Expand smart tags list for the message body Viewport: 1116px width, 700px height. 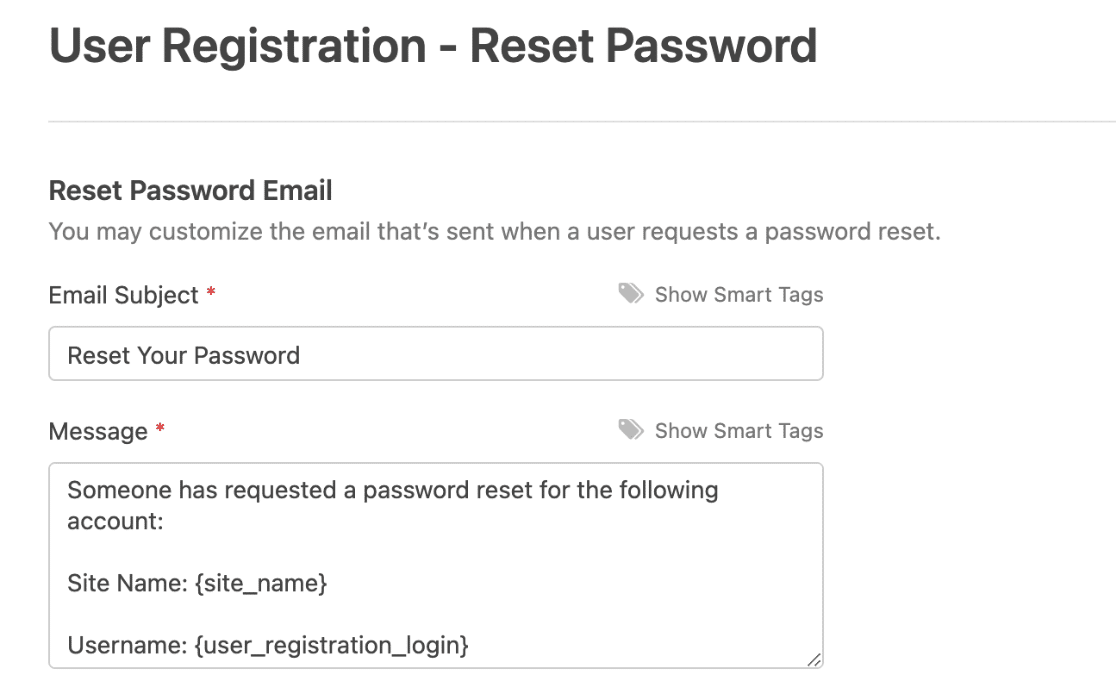coord(738,430)
